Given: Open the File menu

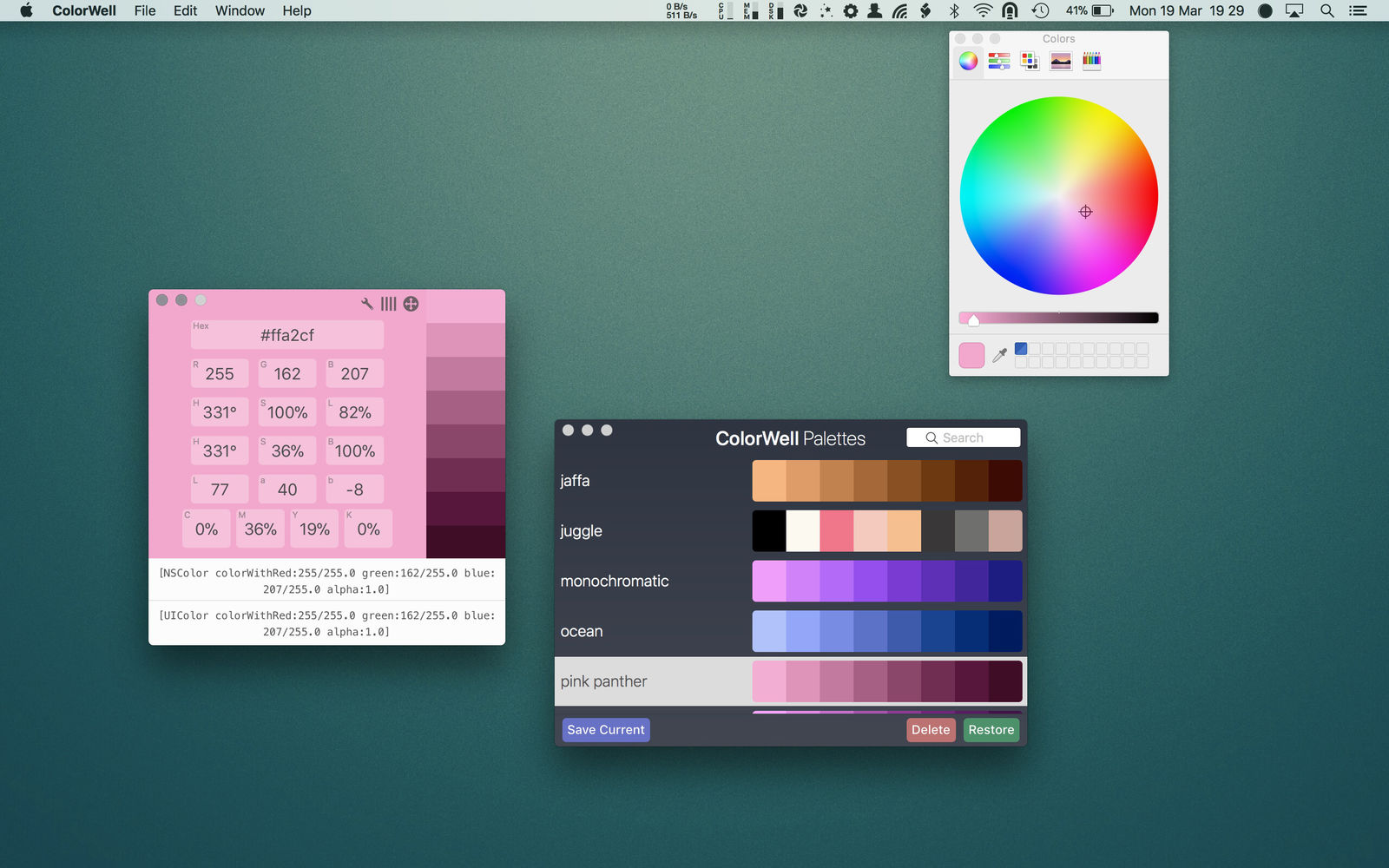Looking at the screenshot, I should (x=145, y=10).
